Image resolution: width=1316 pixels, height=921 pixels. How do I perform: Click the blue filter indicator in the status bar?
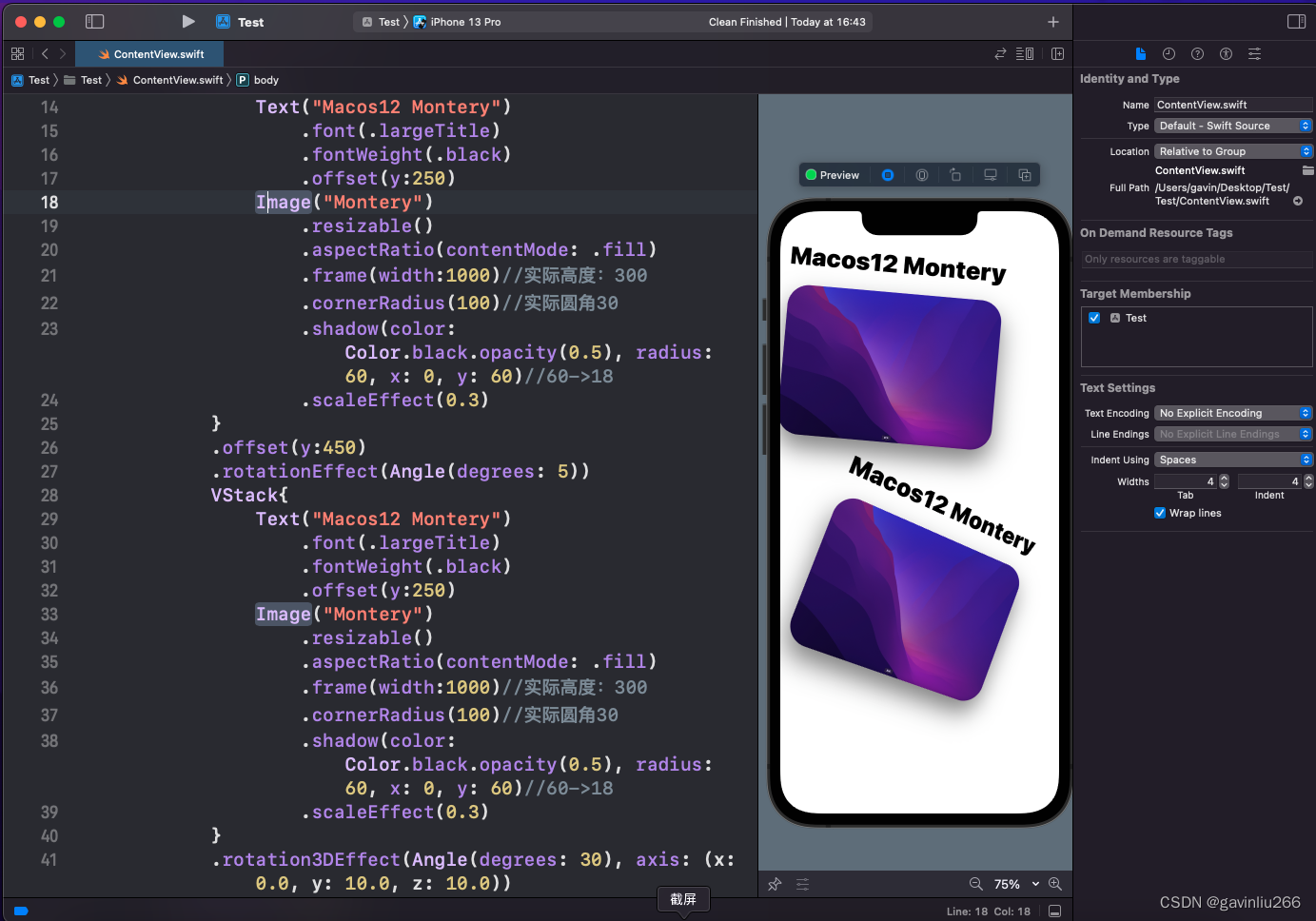click(x=21, y=911)
